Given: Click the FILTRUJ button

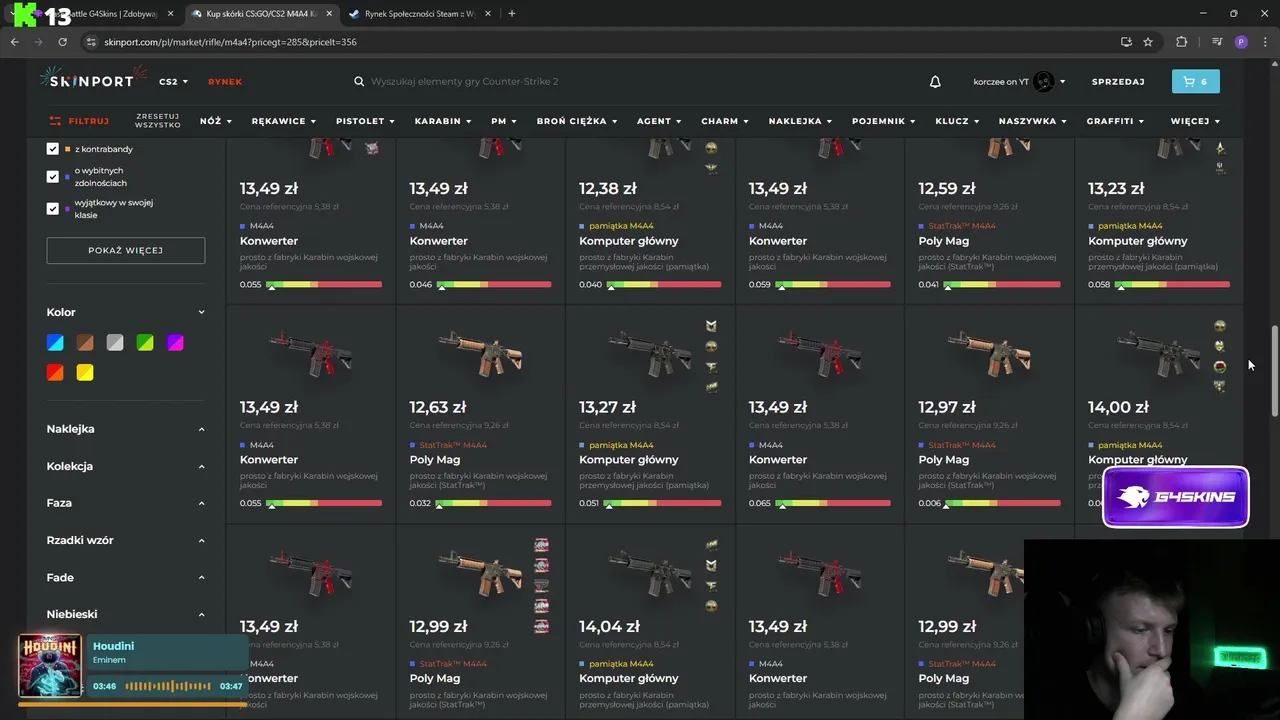Looking at the screenshot, I should tap(79, 121).
